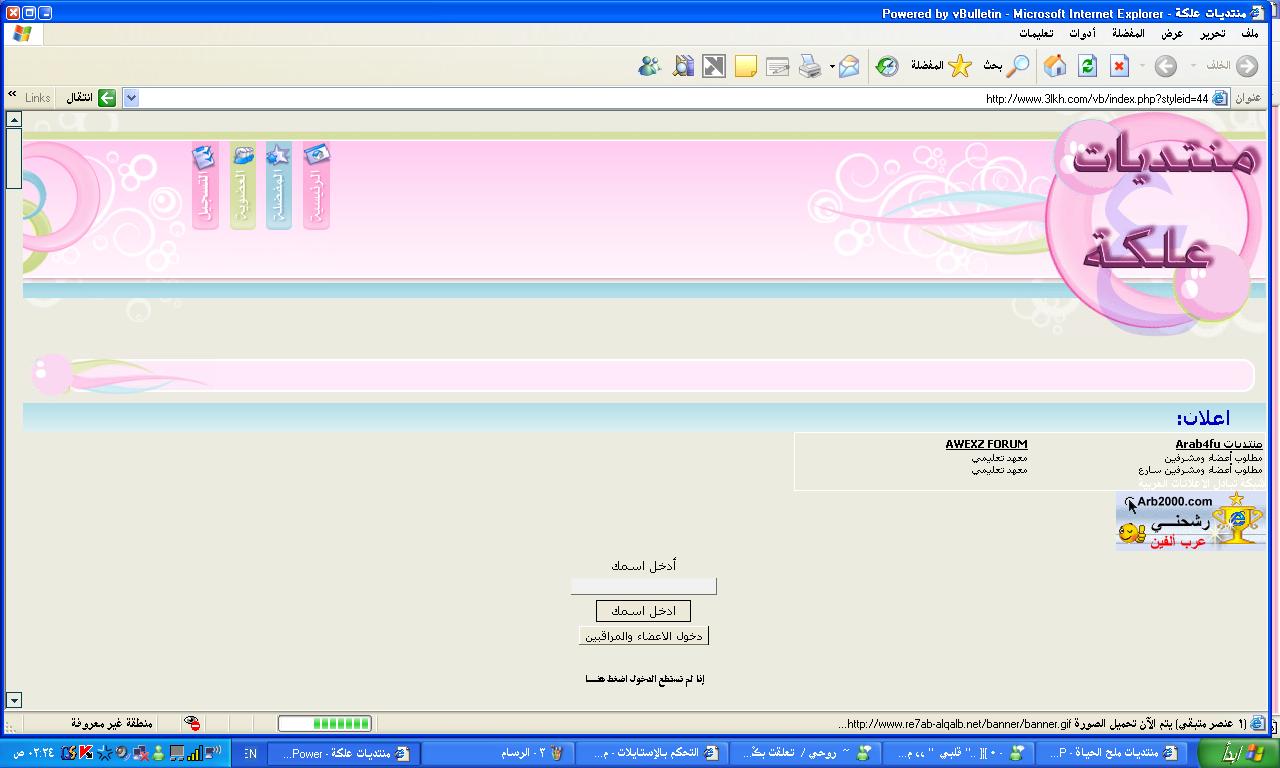Click the Stop loading icon
Viewport: 1280px width, 768px height.
(1119, 67)
